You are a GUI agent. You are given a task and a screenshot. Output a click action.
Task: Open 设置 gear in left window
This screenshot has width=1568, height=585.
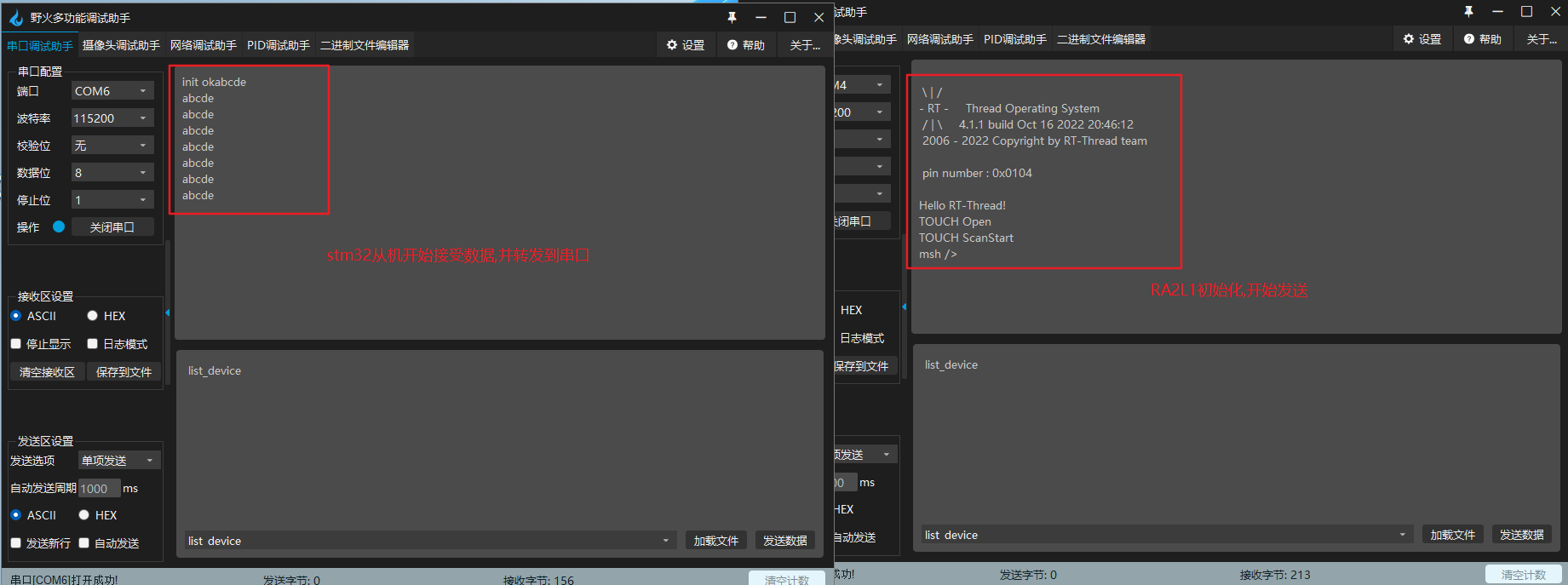click(686, 45)
